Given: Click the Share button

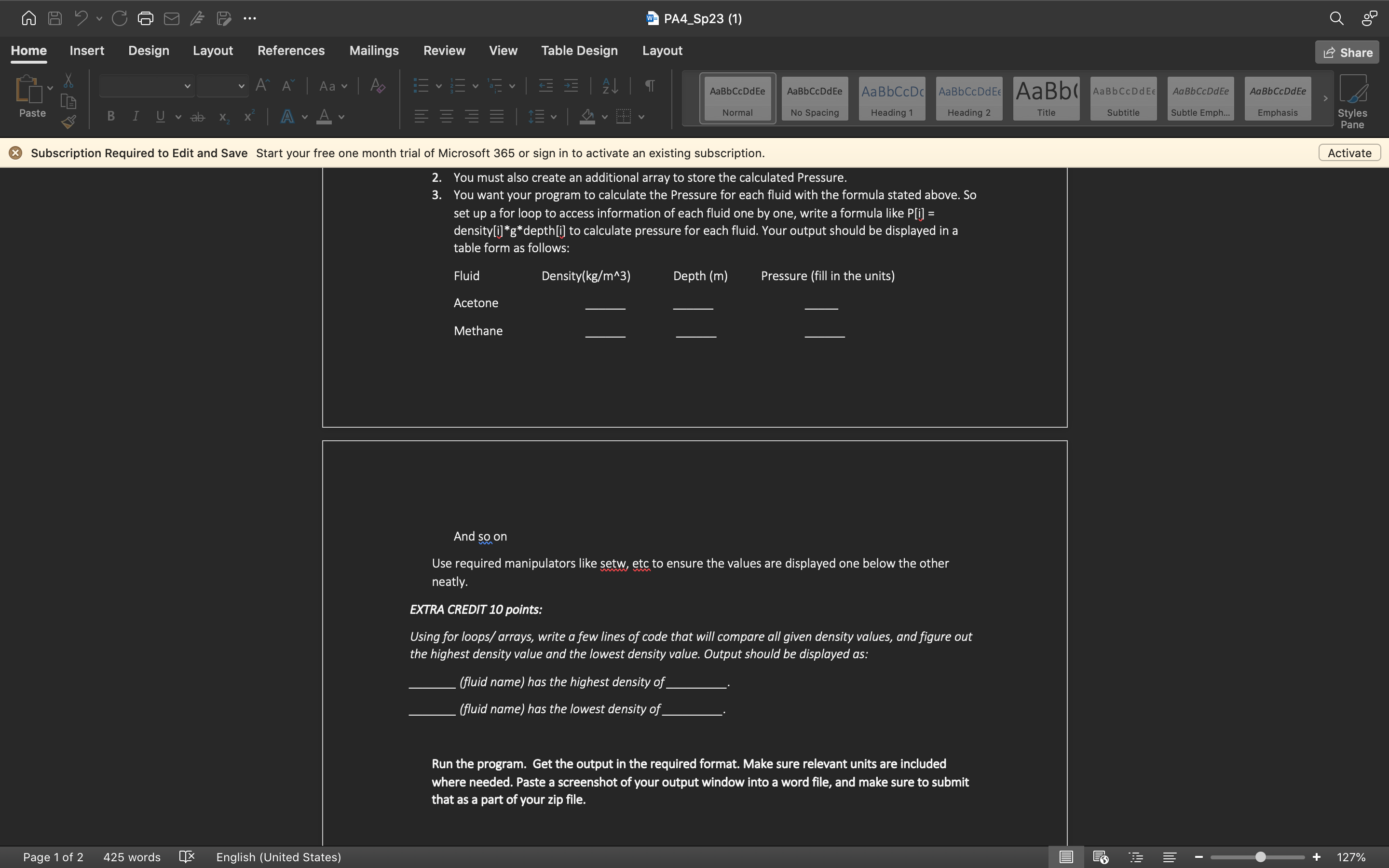Looking at the screenshot, I should [x=1347, y=52].
